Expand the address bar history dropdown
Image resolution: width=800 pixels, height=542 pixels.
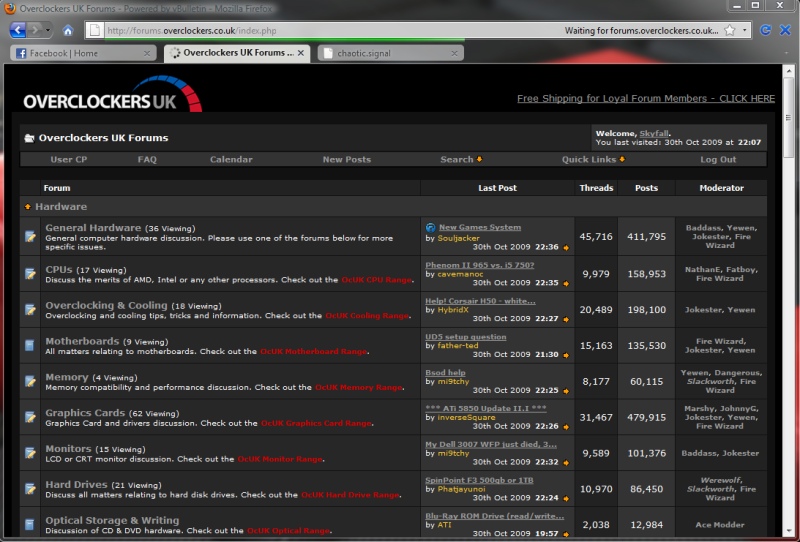pyautogui.click(x=744, y=31)
